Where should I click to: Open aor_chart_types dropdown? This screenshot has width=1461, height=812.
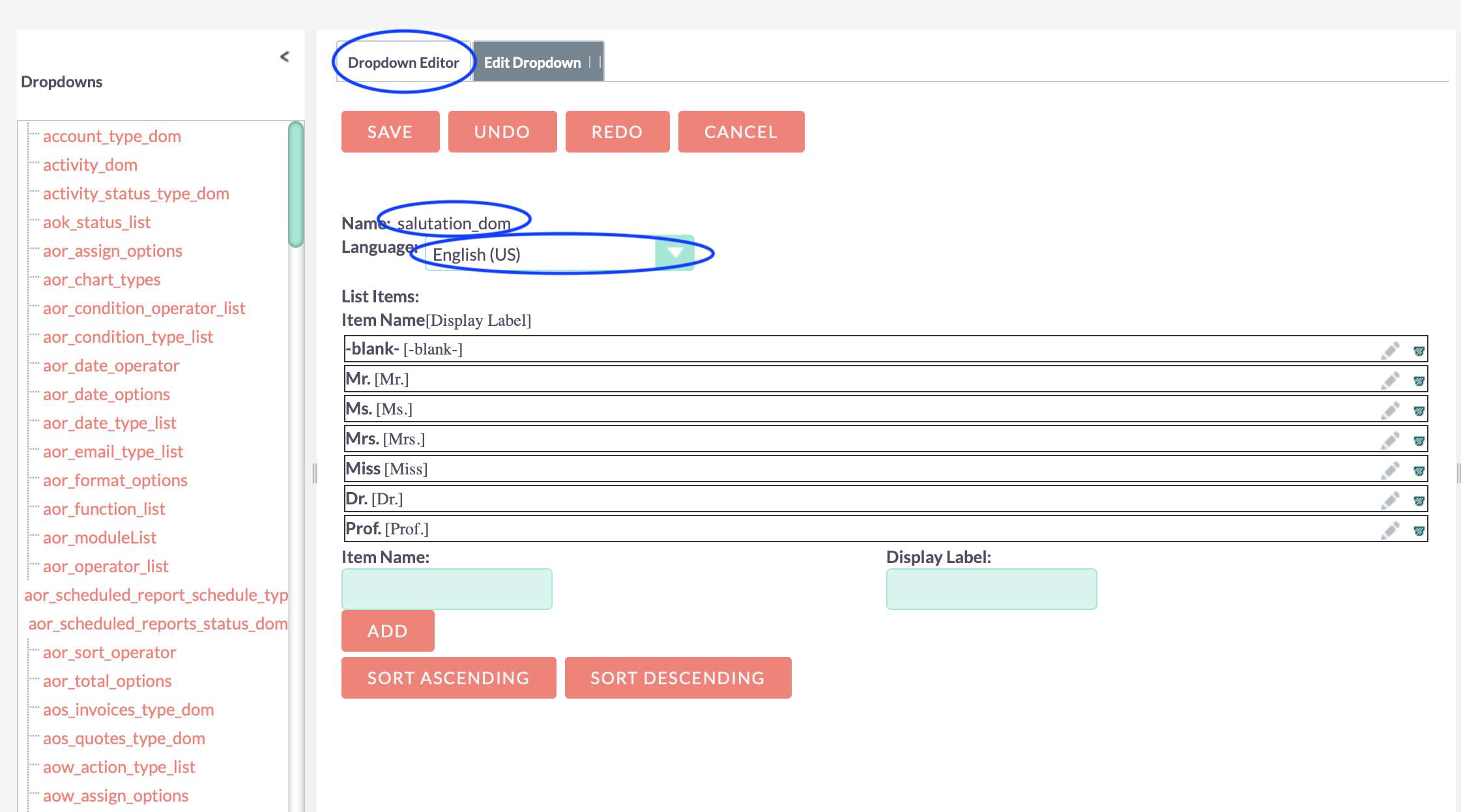click(102, 280)
